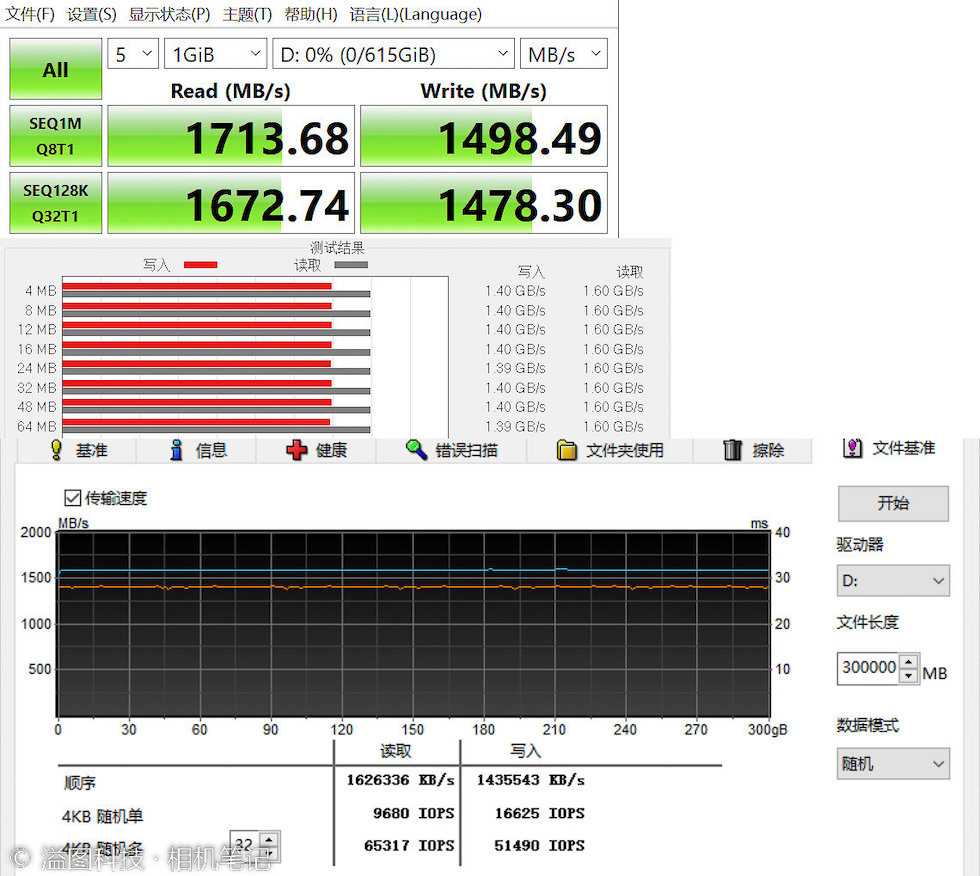Click the 4 MB red write bar
Viewport: 980px width, 876px height.
coord(197,287)
